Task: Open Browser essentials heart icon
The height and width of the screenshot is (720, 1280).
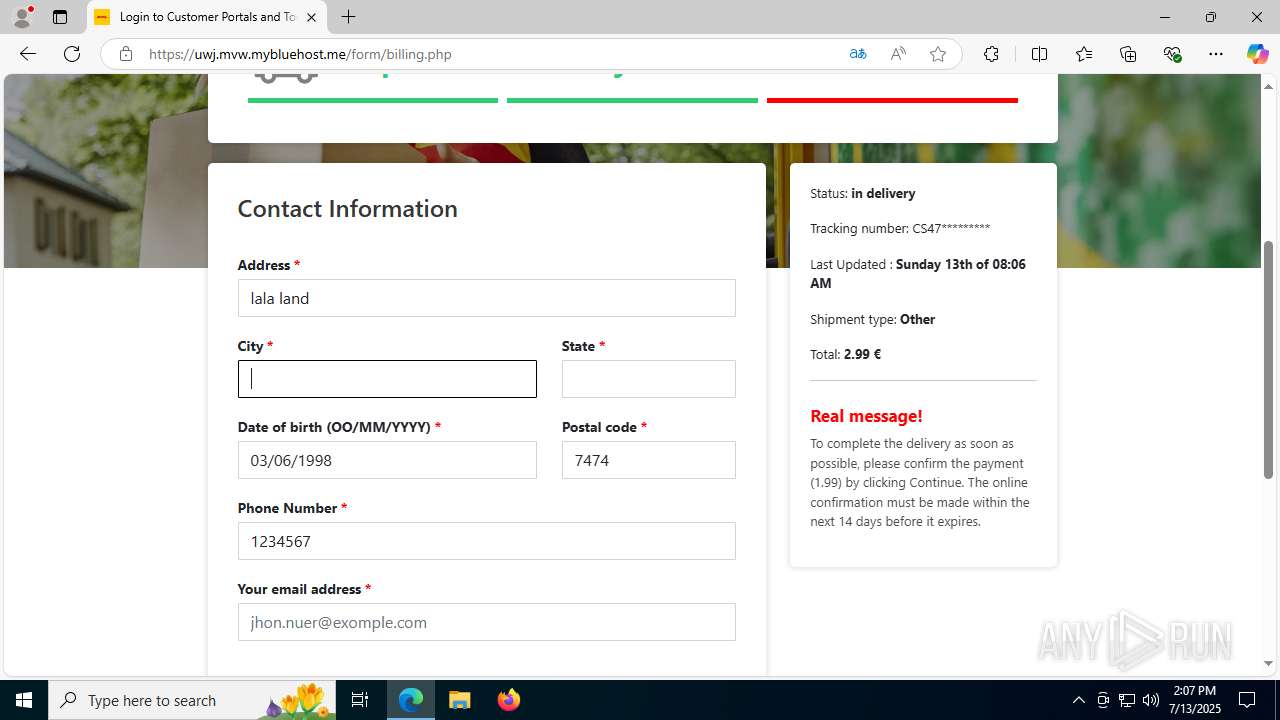Action: point(1172,54)
